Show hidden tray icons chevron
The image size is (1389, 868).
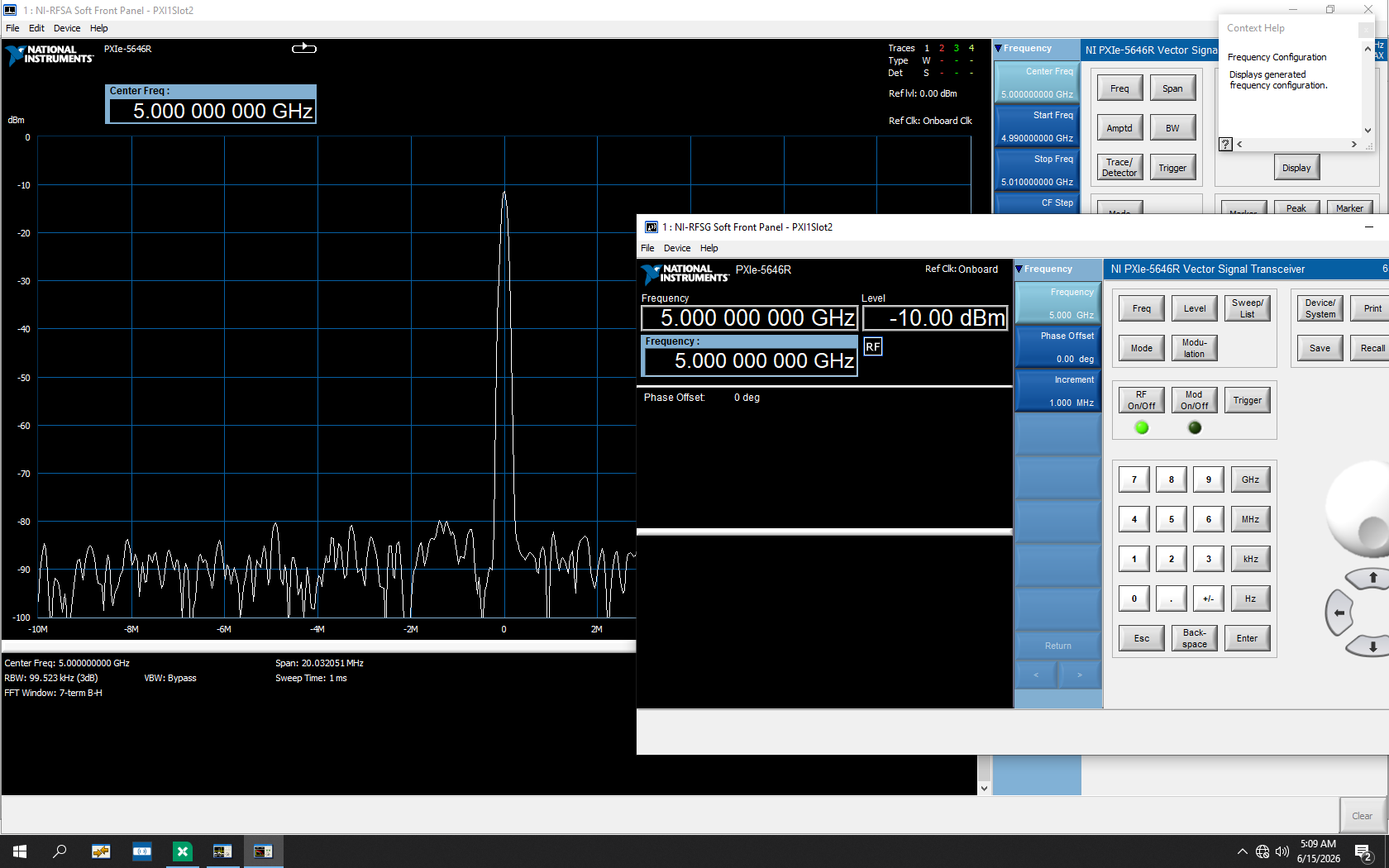pyautogui.click(x=1242, y=851)
